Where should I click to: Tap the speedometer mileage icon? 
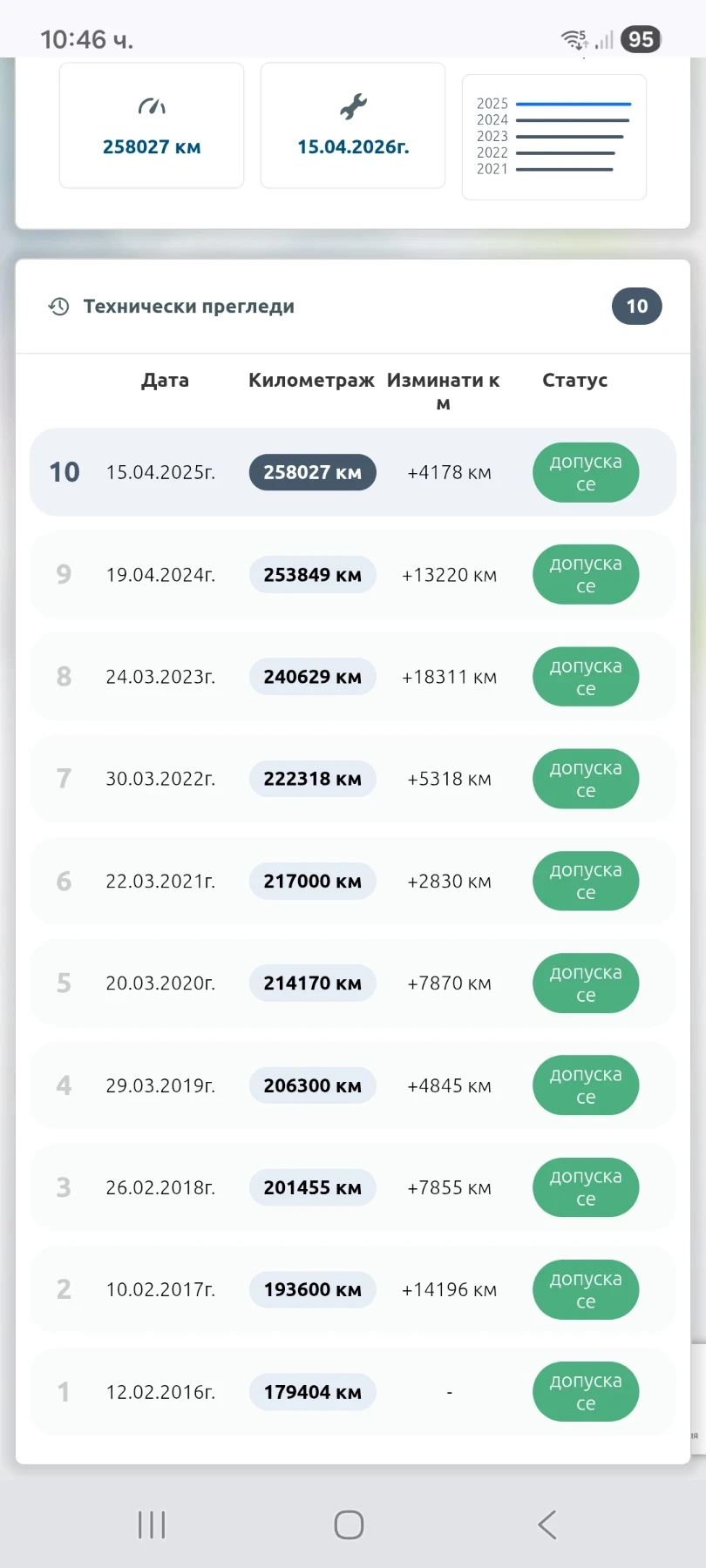pyautogui.click(x=152, y=107)
